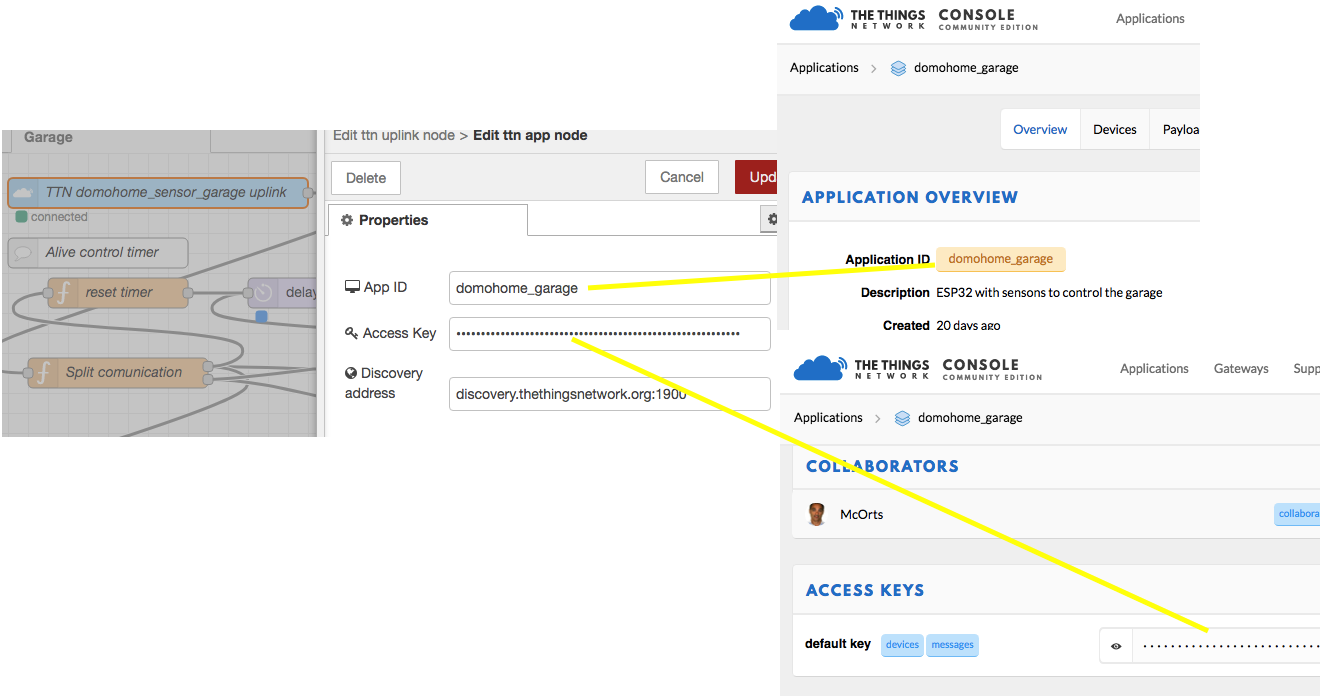Click the Discovery address field

click(x=609, y=394)
